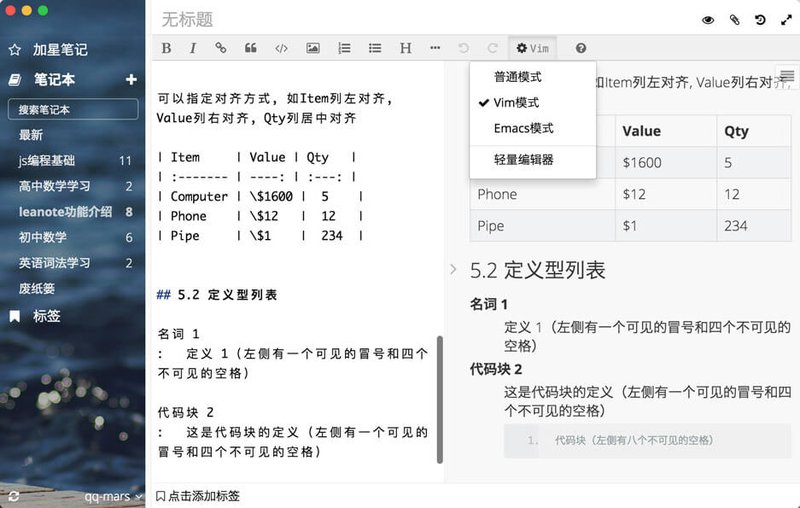Open attachments via paperclip icon

(x=734, y=20)
